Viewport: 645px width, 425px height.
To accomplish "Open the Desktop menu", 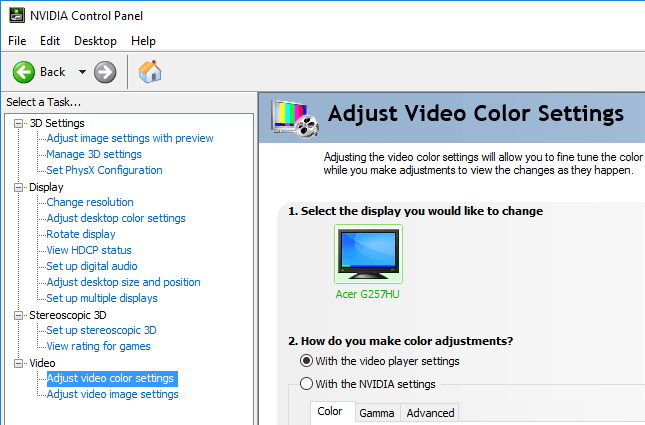I will pyautogui.click(x=95, y=41).
